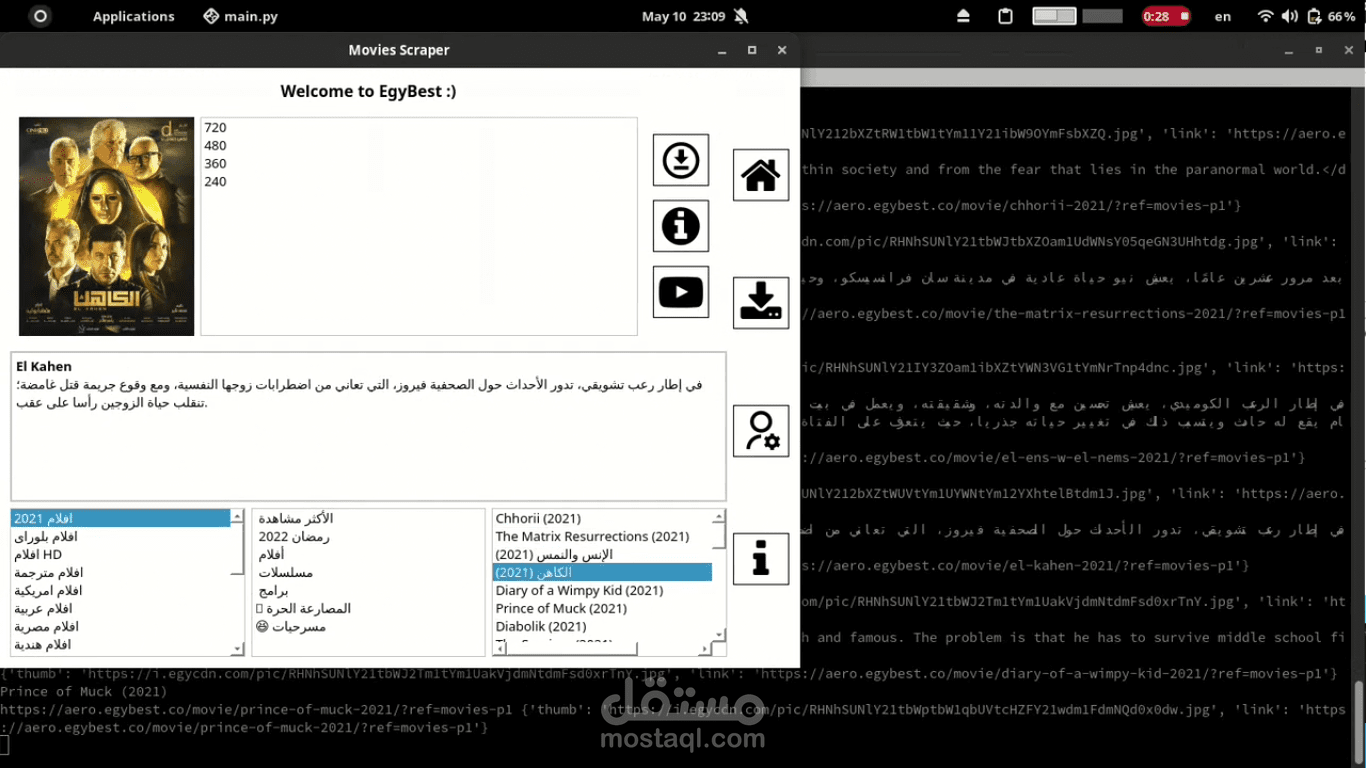Click the muted notification bell icon
Image resolution: width=1366 pixels, height=768 pixels.
tap(741, 16)
